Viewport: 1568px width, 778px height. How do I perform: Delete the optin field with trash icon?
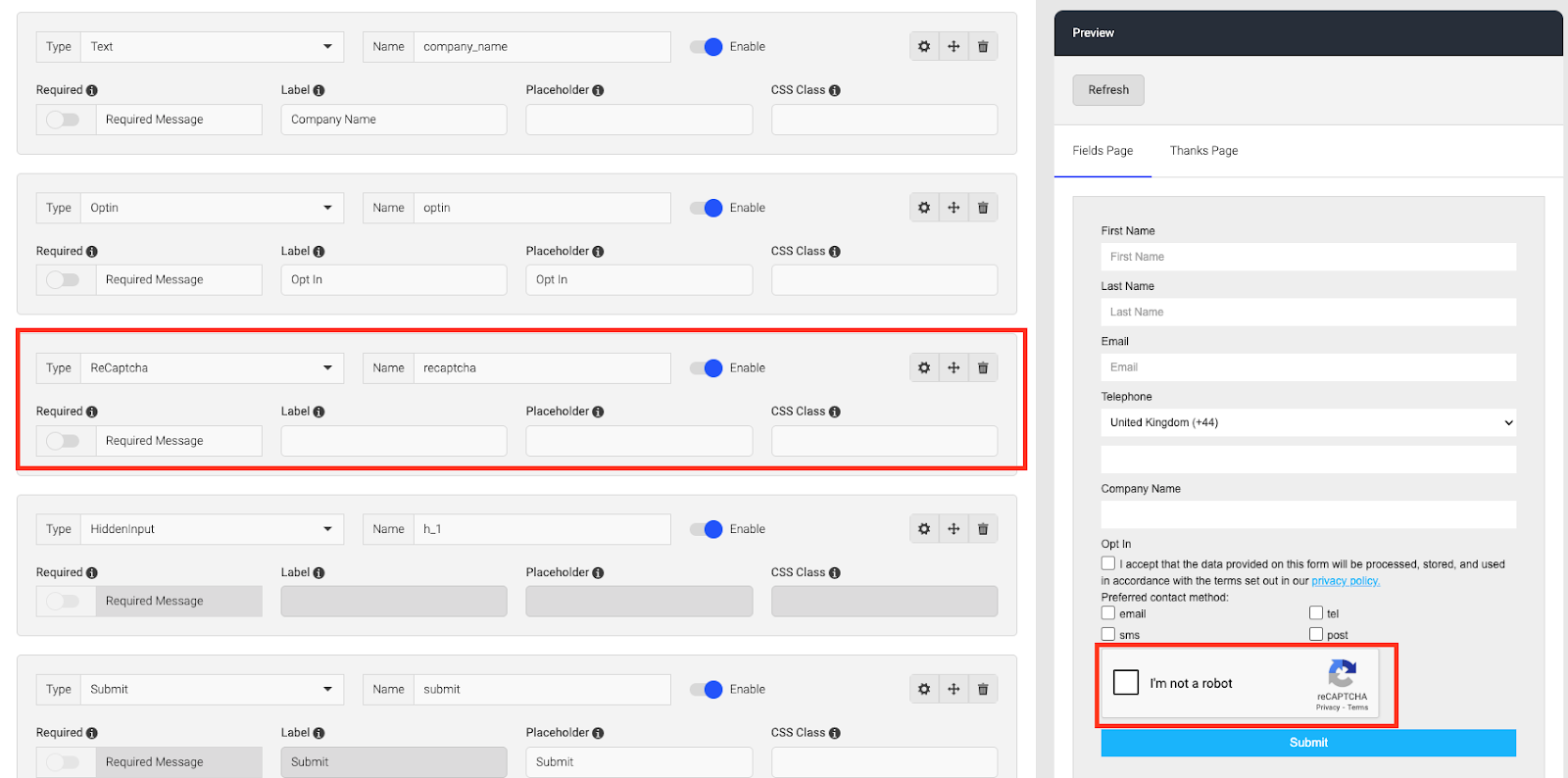983,208
